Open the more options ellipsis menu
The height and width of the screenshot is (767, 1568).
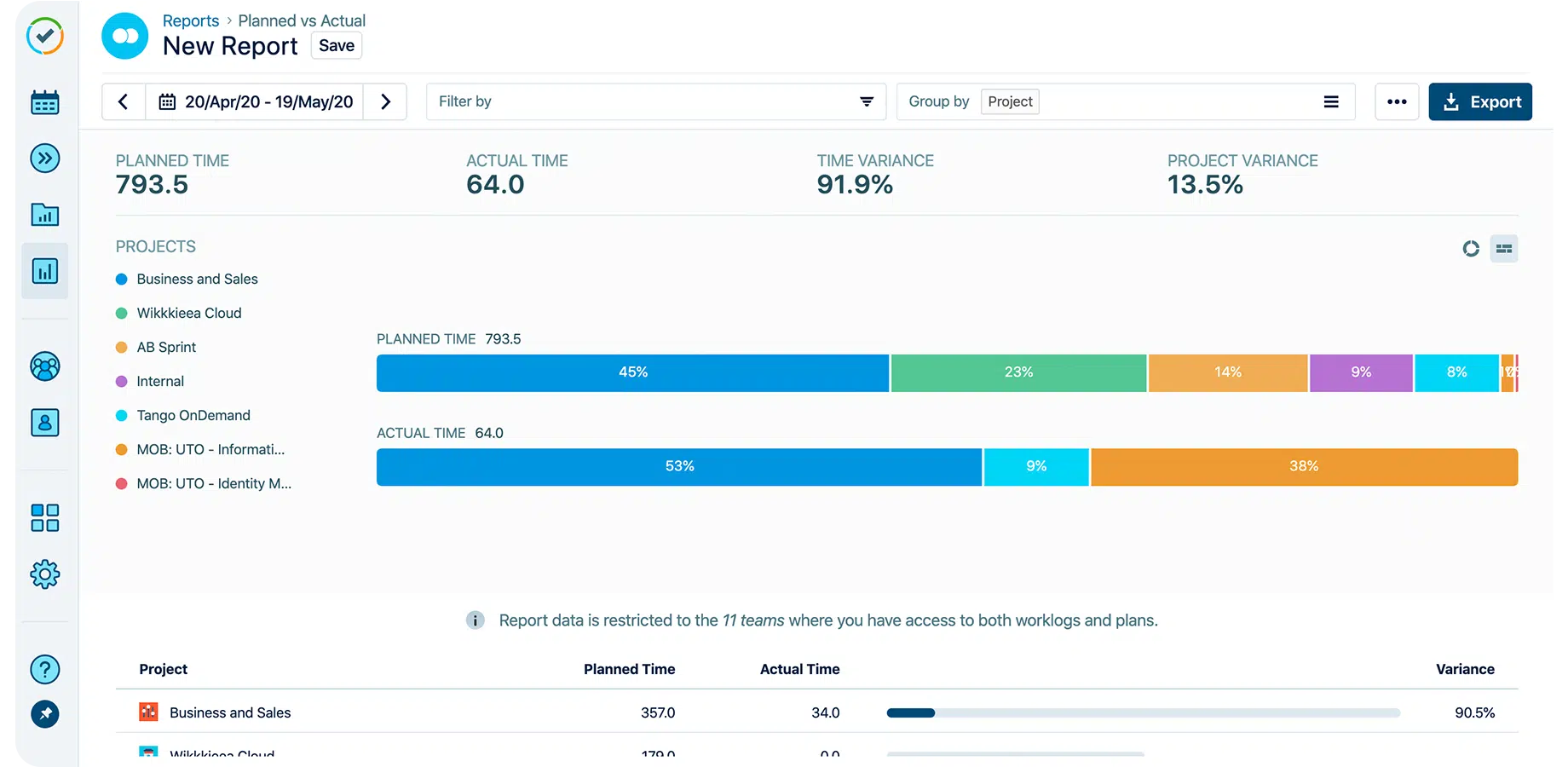click(x=1397, y=101)
